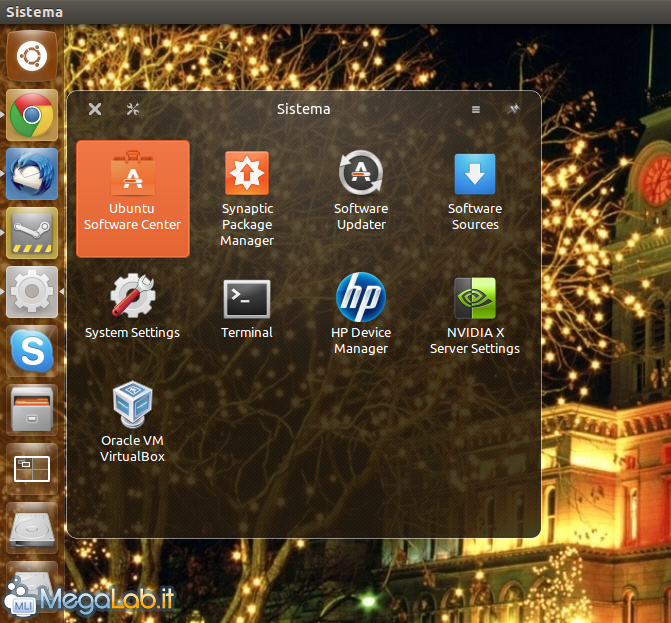Open Software Updater
Image resolution: width=671 pixels, height=623 pixels.
361,190
